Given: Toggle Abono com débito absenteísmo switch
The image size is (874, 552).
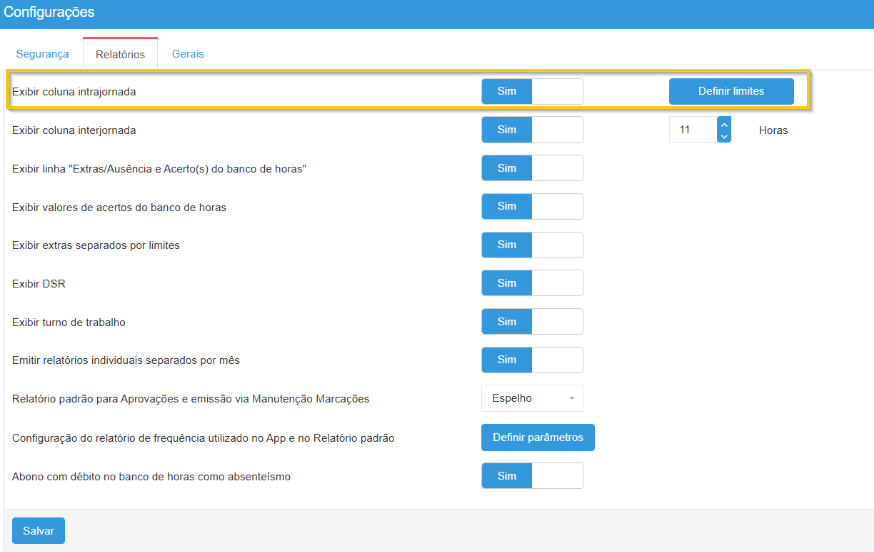Looking at the screenshot, I should point(531,476).
